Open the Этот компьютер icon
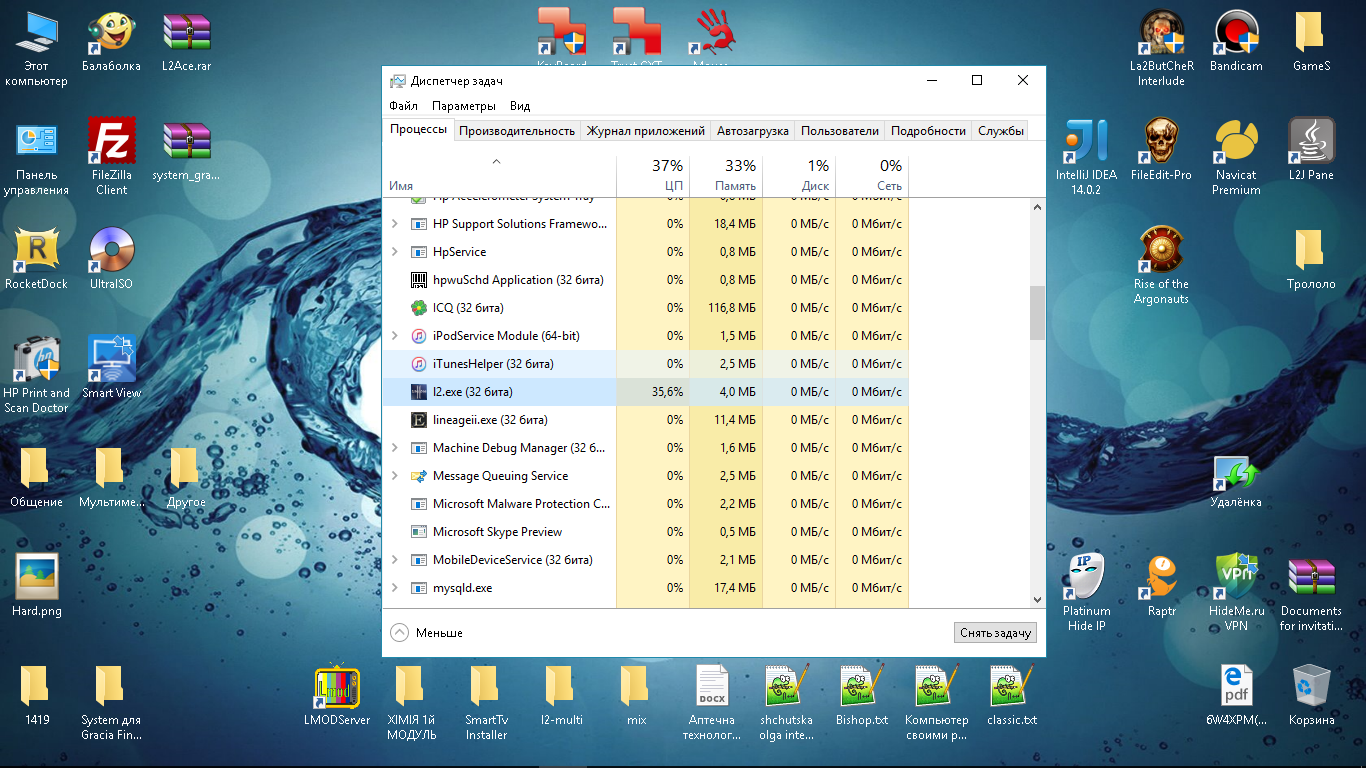 pyautogui.click(x=36, y=48)
